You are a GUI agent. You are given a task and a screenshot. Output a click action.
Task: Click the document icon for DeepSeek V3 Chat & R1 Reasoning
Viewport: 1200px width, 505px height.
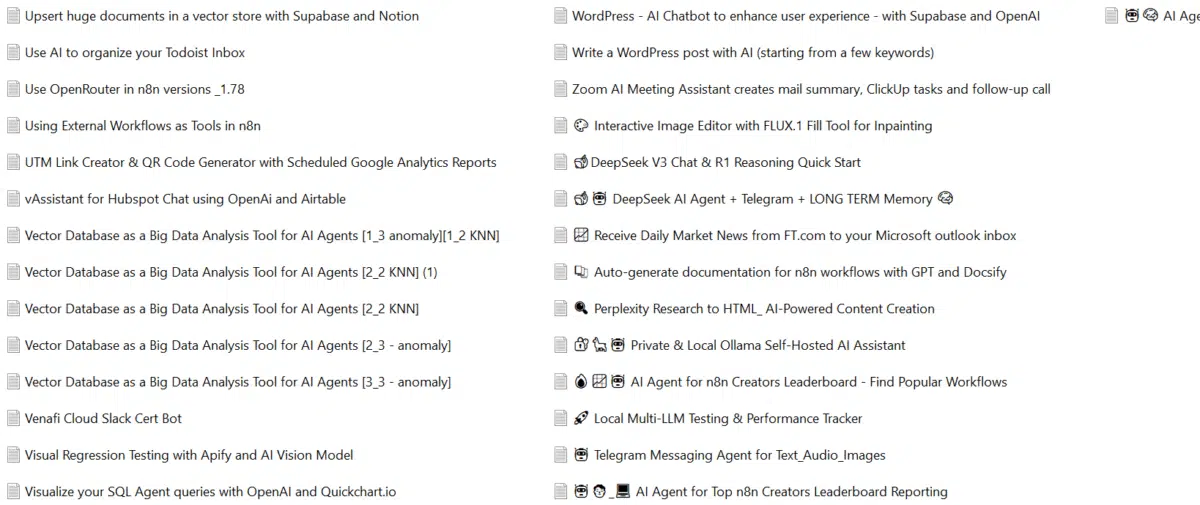[561, 162]
